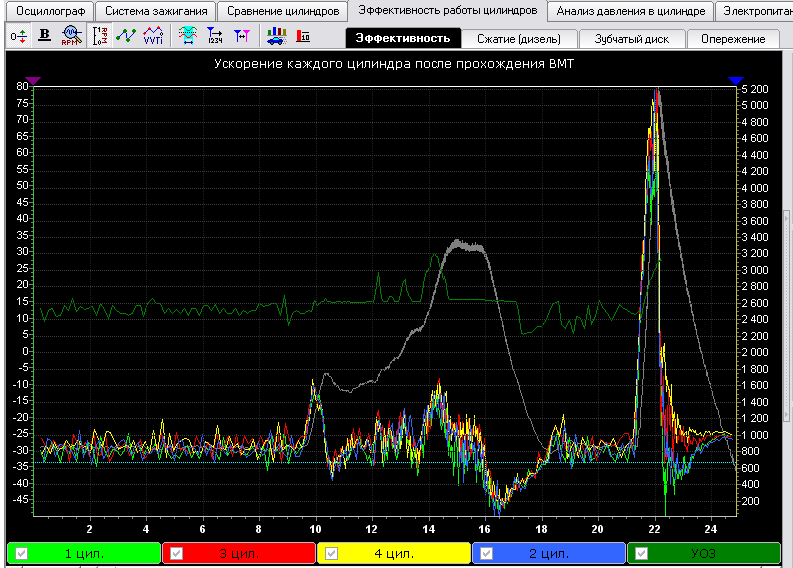The width and height of the screenshot is (793, 568).
Task: Switch to the Система зажигания tab
Action: pos(156,11)
